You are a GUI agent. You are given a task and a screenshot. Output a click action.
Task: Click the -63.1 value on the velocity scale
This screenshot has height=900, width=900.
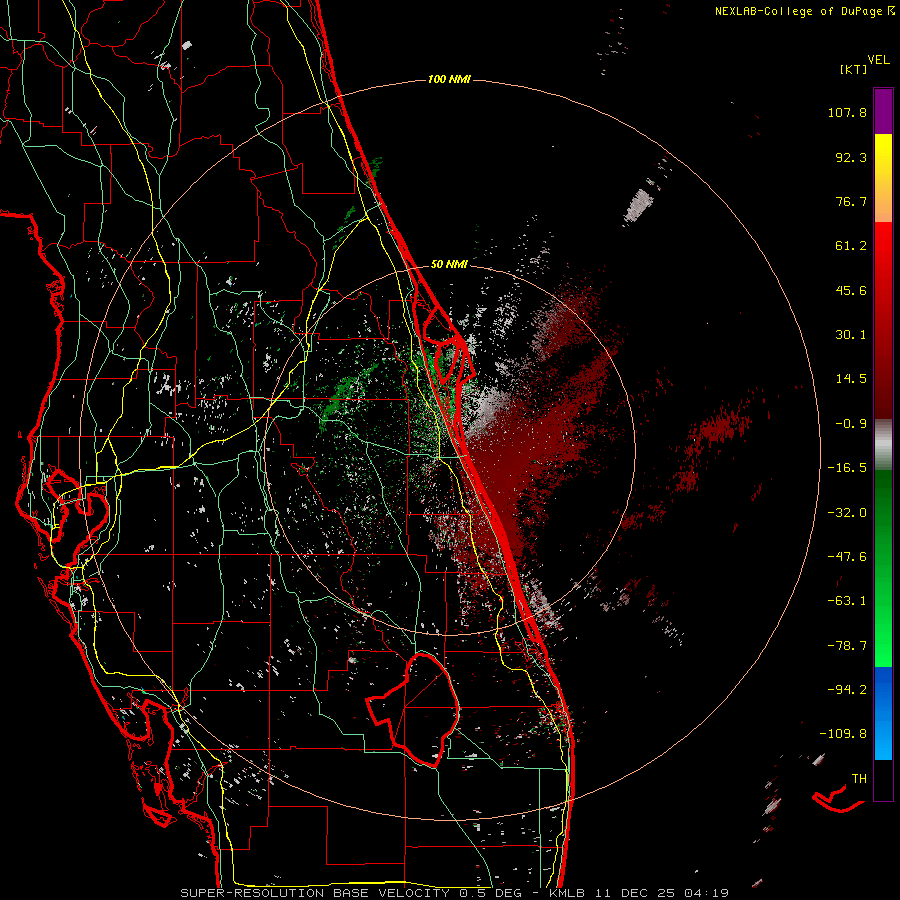click(x=847, y=601)
